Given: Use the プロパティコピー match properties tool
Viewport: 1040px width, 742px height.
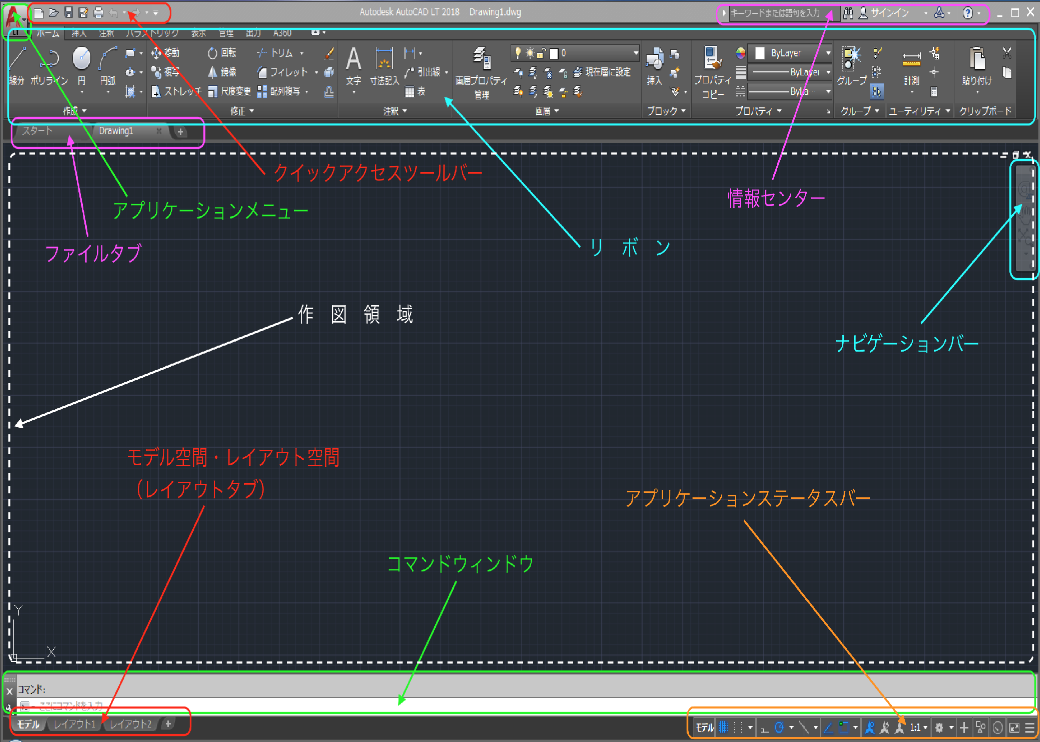Looking at the screenshot, I should [x=713, y=73].
